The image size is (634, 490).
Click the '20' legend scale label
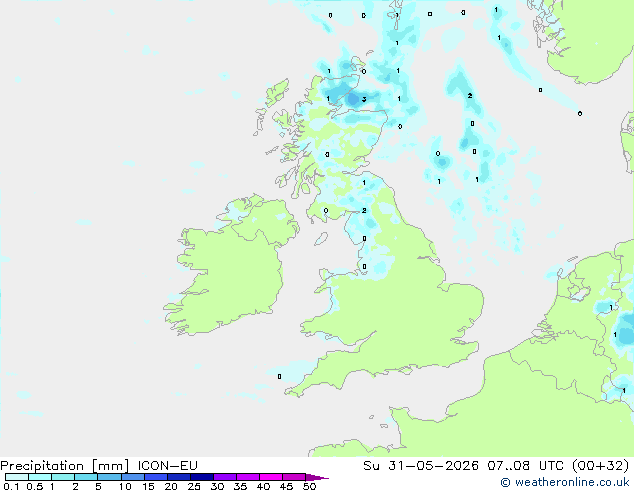point(171,486)
